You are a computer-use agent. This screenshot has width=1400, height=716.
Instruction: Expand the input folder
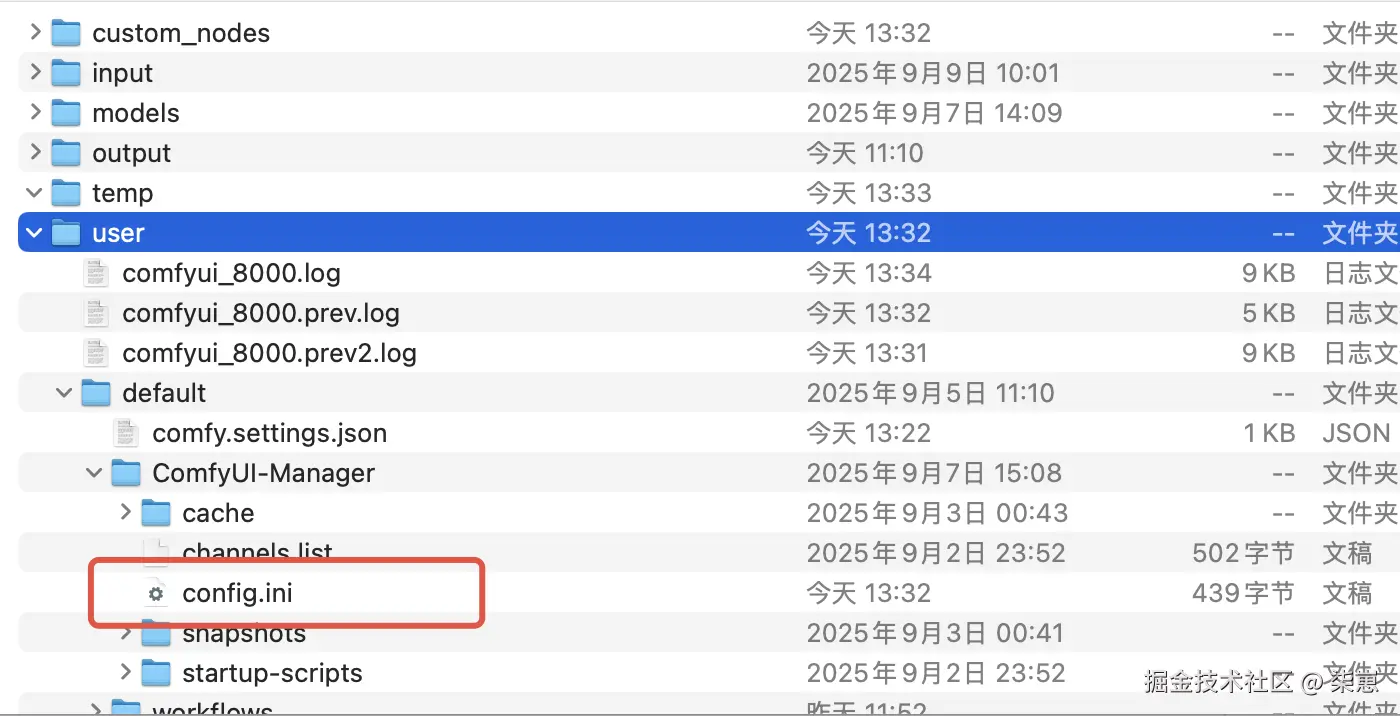point(35,72)
